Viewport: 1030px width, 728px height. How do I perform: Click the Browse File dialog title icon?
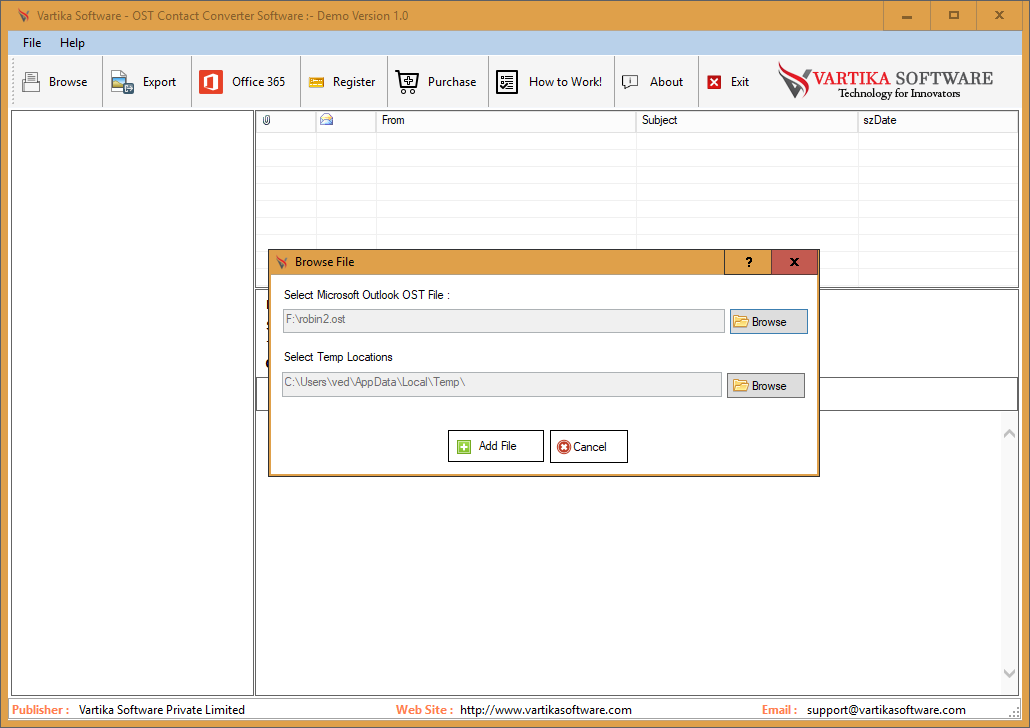pyautogui.click(x=282, y=262)
